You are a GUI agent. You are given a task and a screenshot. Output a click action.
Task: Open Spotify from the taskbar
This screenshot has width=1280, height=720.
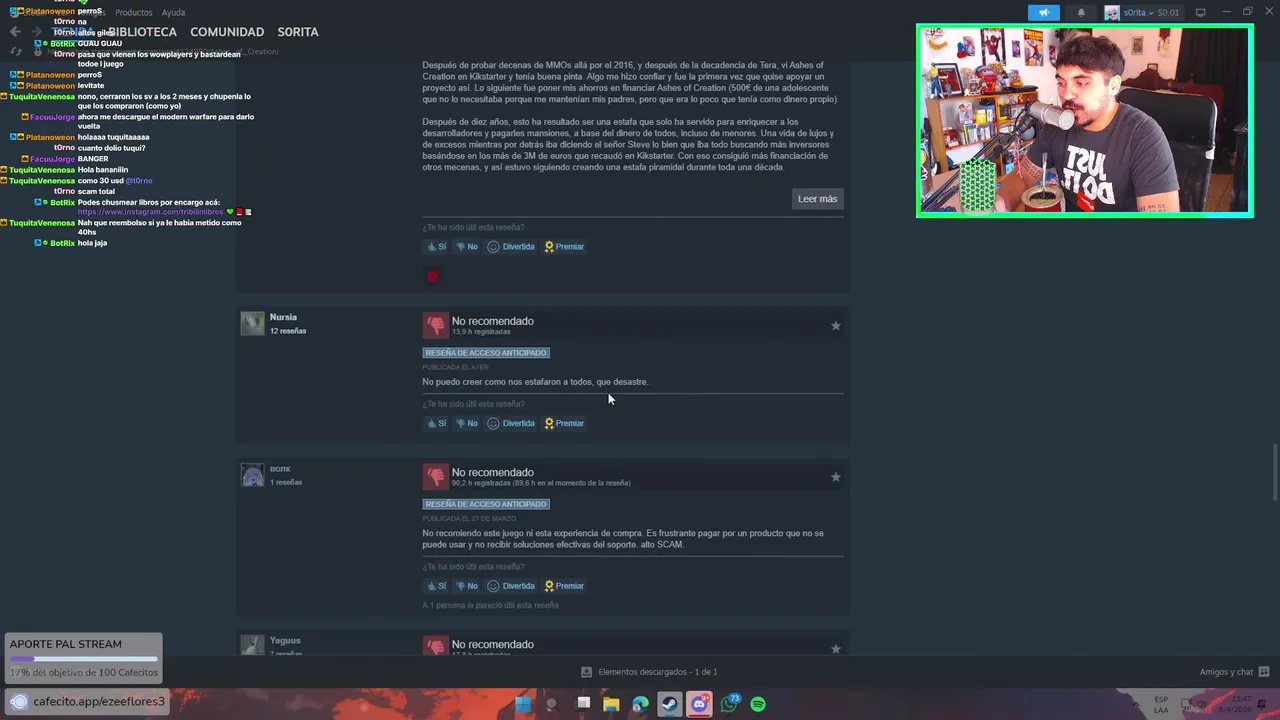[758, 704]
